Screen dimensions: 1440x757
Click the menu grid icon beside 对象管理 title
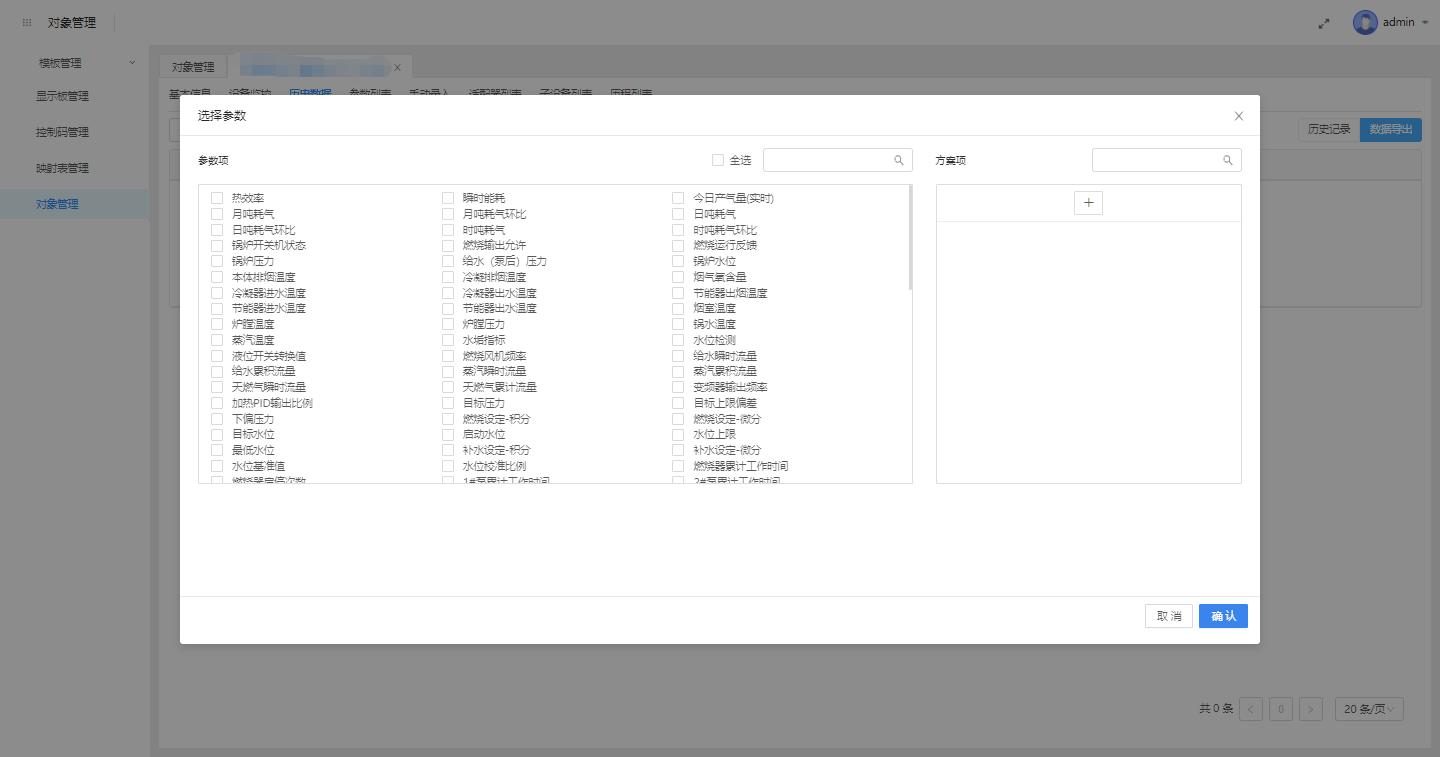pos(27,22)
